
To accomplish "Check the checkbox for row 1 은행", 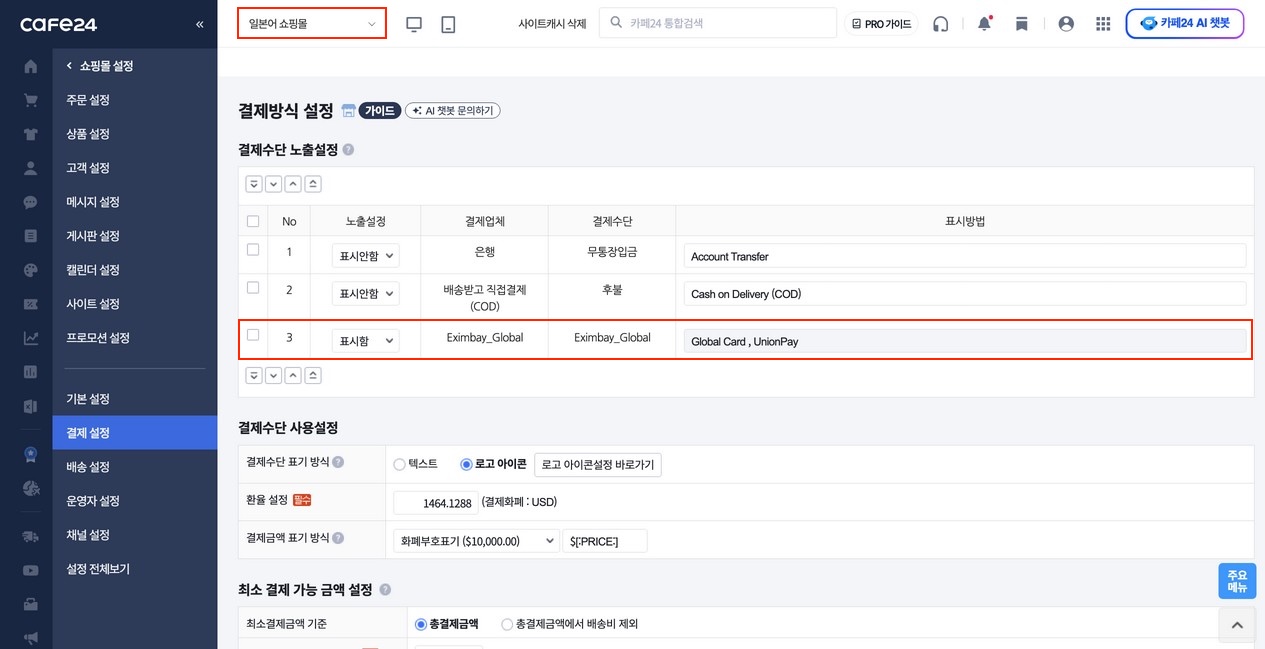I will (253, 249).
